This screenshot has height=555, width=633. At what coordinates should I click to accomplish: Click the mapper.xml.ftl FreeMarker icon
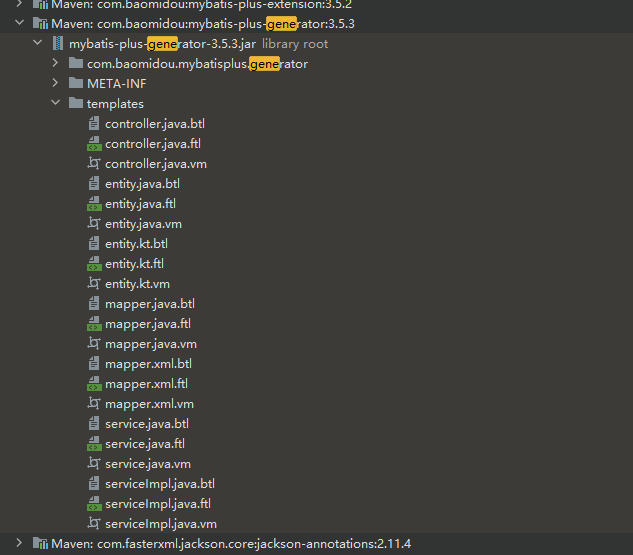94,383
